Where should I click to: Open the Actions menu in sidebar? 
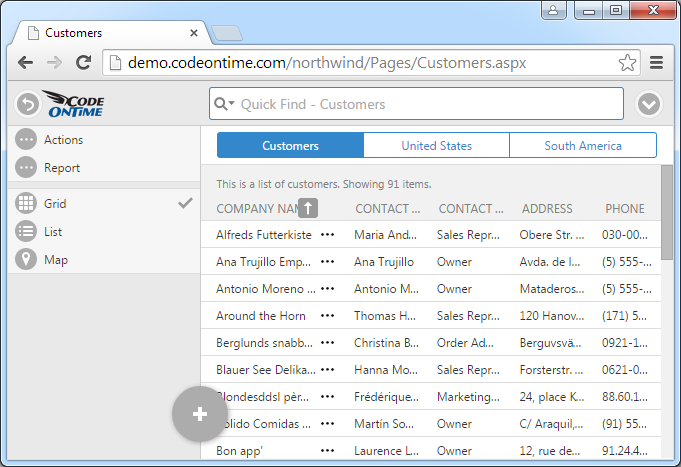(x=27, y=140)
